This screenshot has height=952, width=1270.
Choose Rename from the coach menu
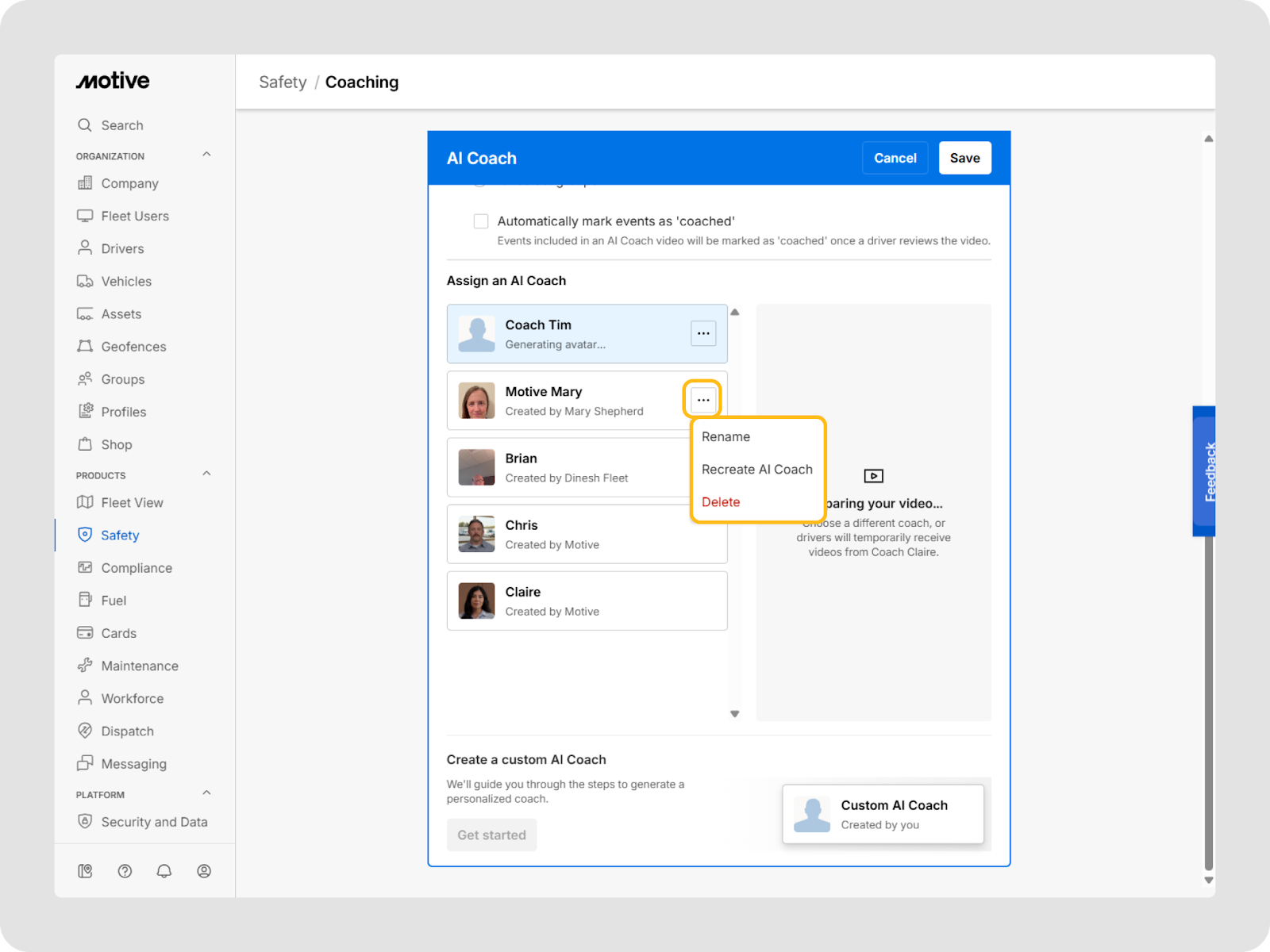725,436
